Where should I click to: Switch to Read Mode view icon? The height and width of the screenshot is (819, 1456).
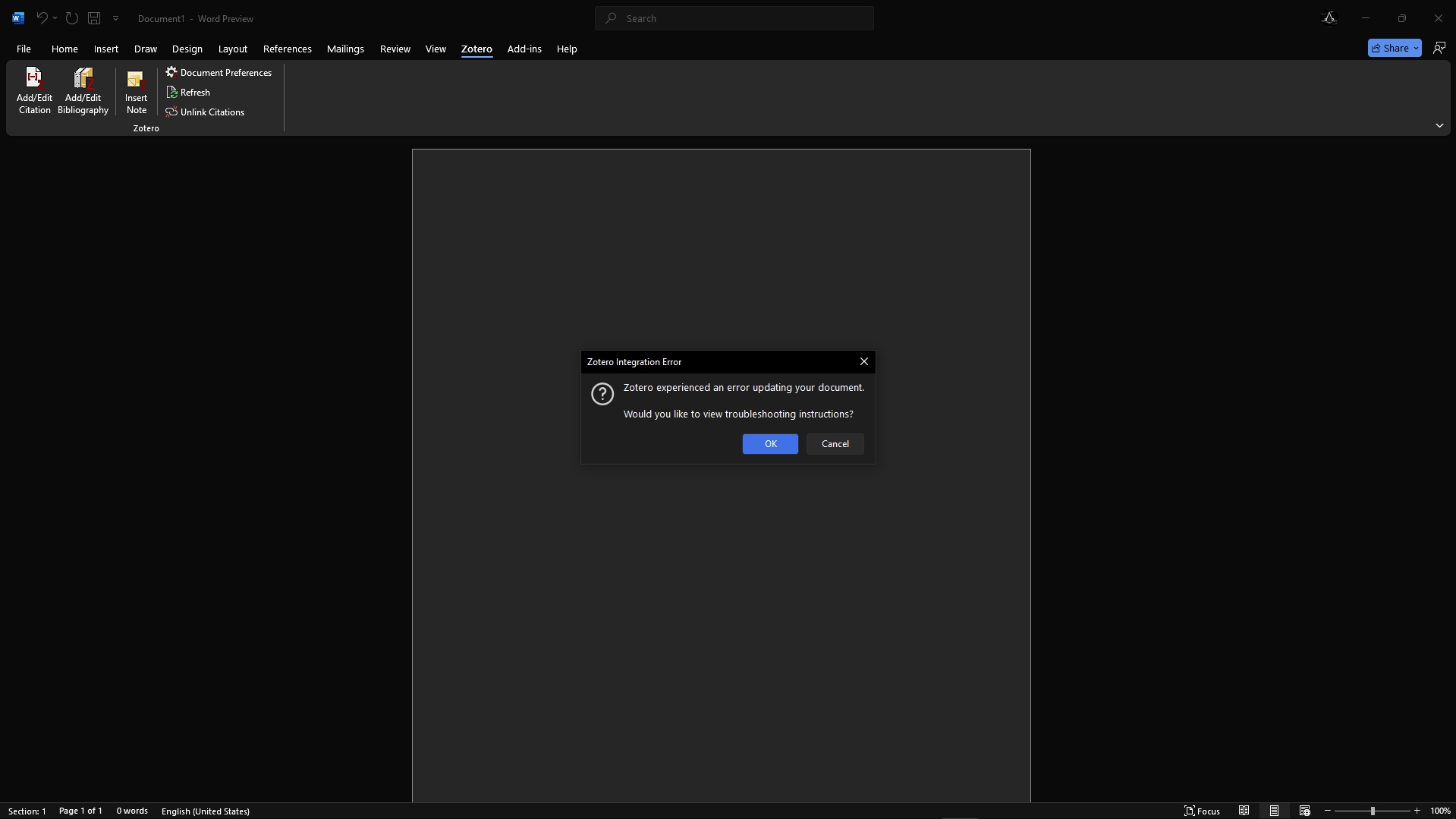tap(1244, 811)
